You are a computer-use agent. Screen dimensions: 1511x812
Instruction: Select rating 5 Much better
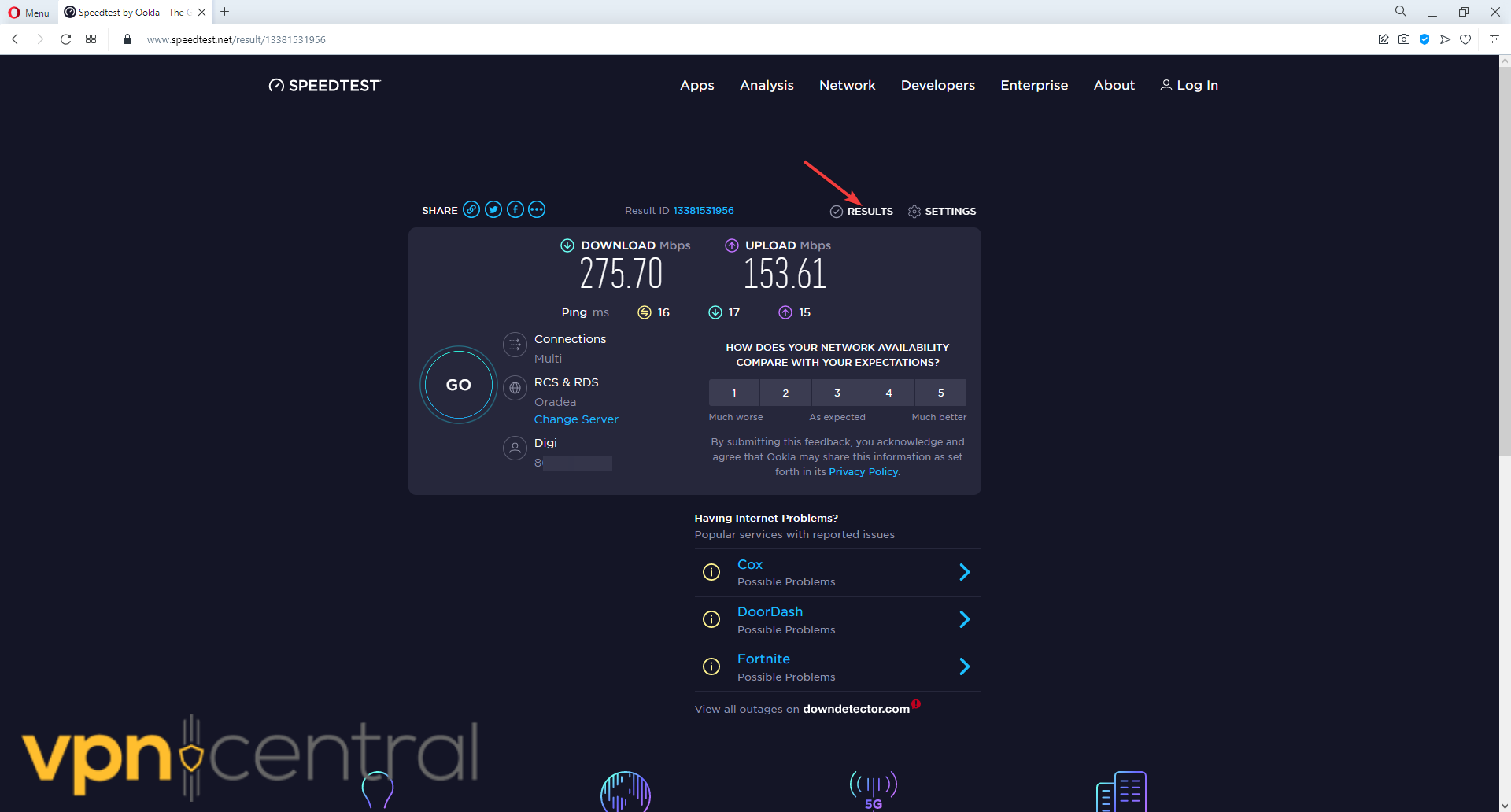pyautogui.click(x=940, y=393)
